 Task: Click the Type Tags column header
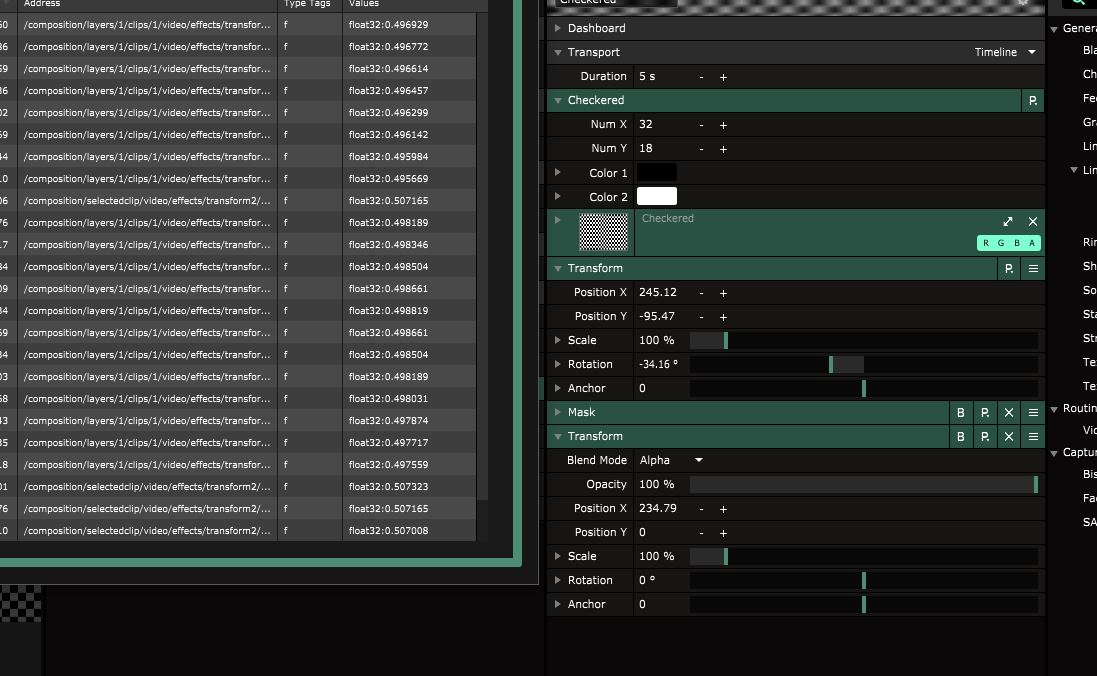[308, 4]
